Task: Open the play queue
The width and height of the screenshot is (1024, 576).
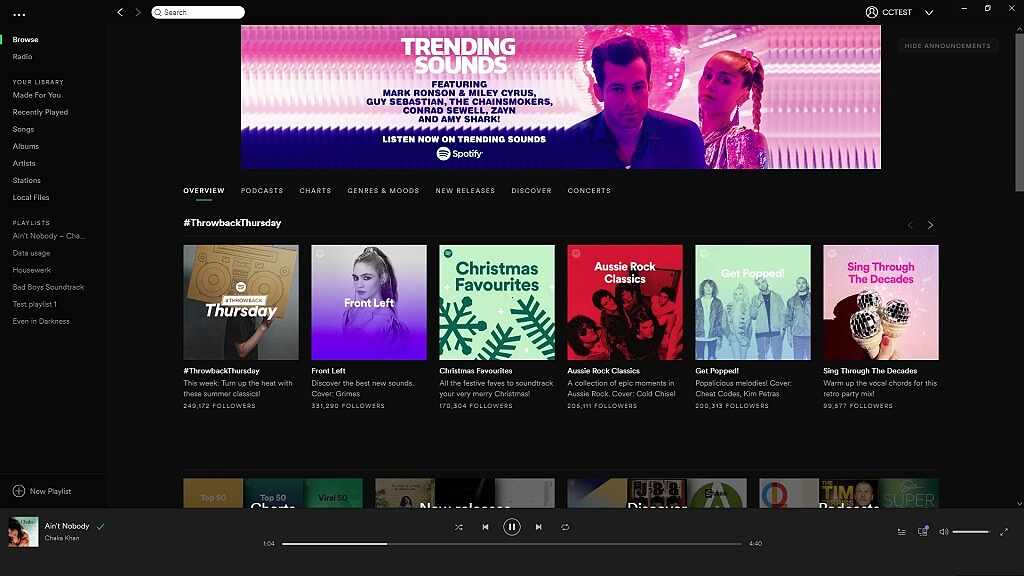Action: coord(899,531)
